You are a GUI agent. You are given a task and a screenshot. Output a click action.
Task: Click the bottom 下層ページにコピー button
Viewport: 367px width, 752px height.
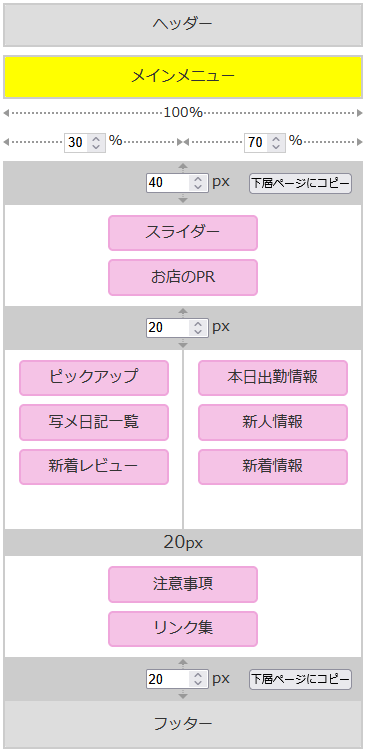(x=300, y=679)
